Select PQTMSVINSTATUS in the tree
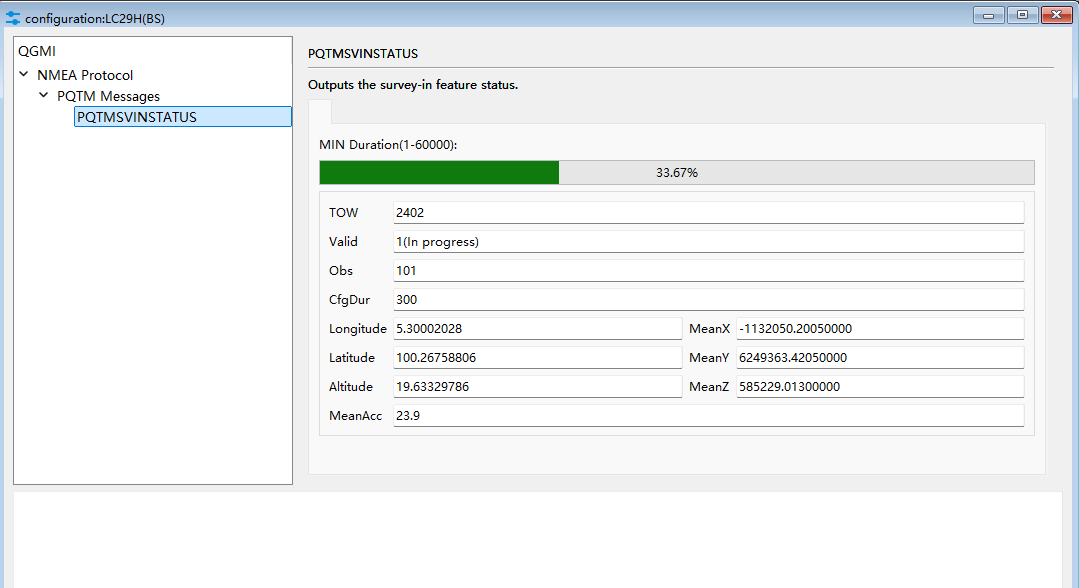 pos(137,117)
